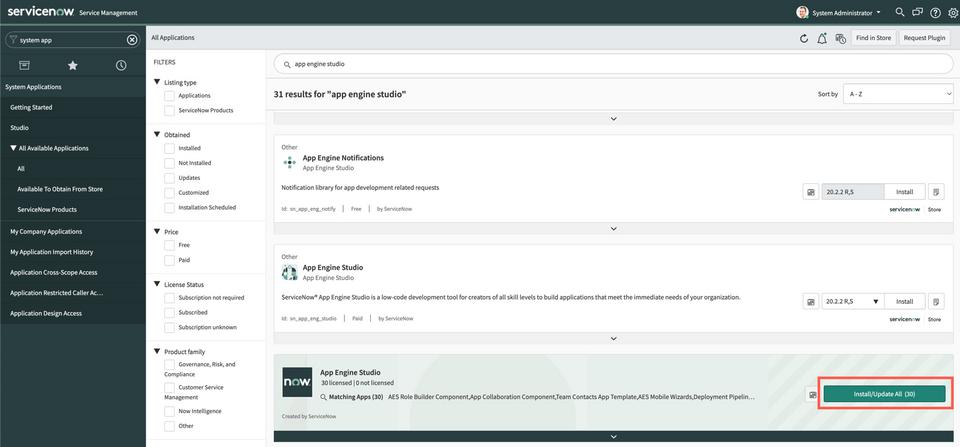
Task: Click Request Plugin button
Action: (924, 38)
